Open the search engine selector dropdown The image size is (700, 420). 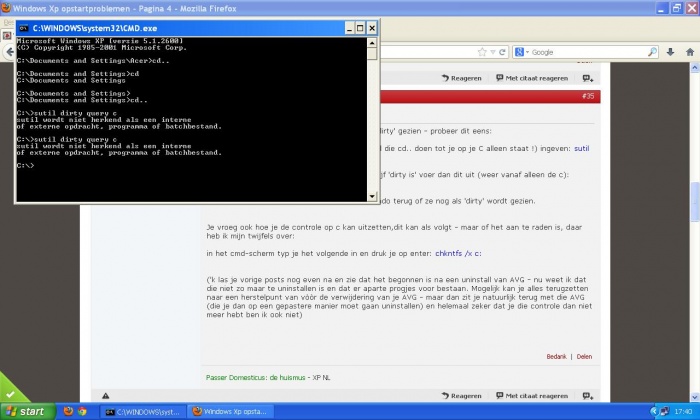(527, 52)
